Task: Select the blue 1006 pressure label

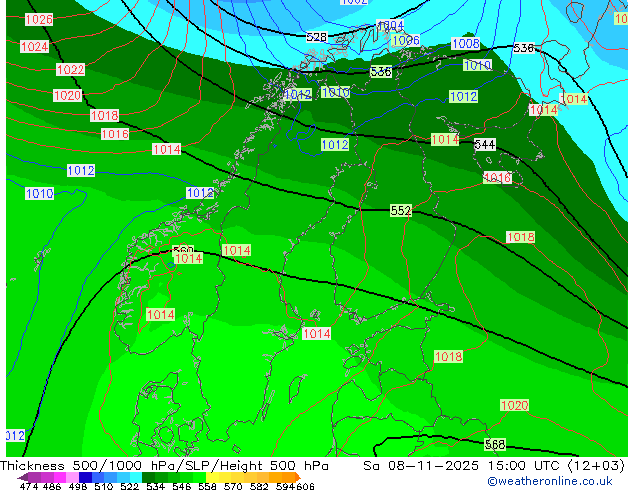Action: click(x=406, y=40)
